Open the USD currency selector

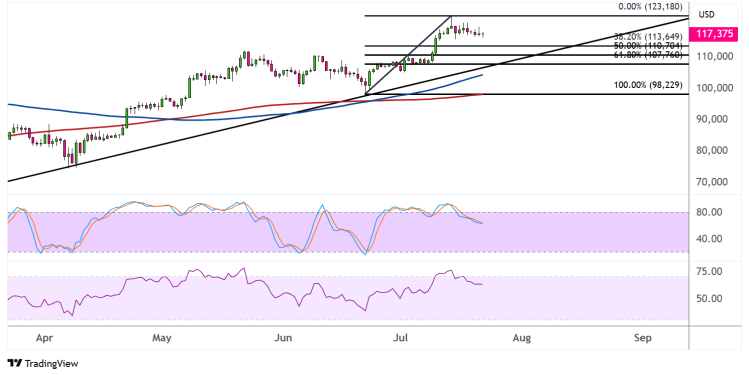706,15
